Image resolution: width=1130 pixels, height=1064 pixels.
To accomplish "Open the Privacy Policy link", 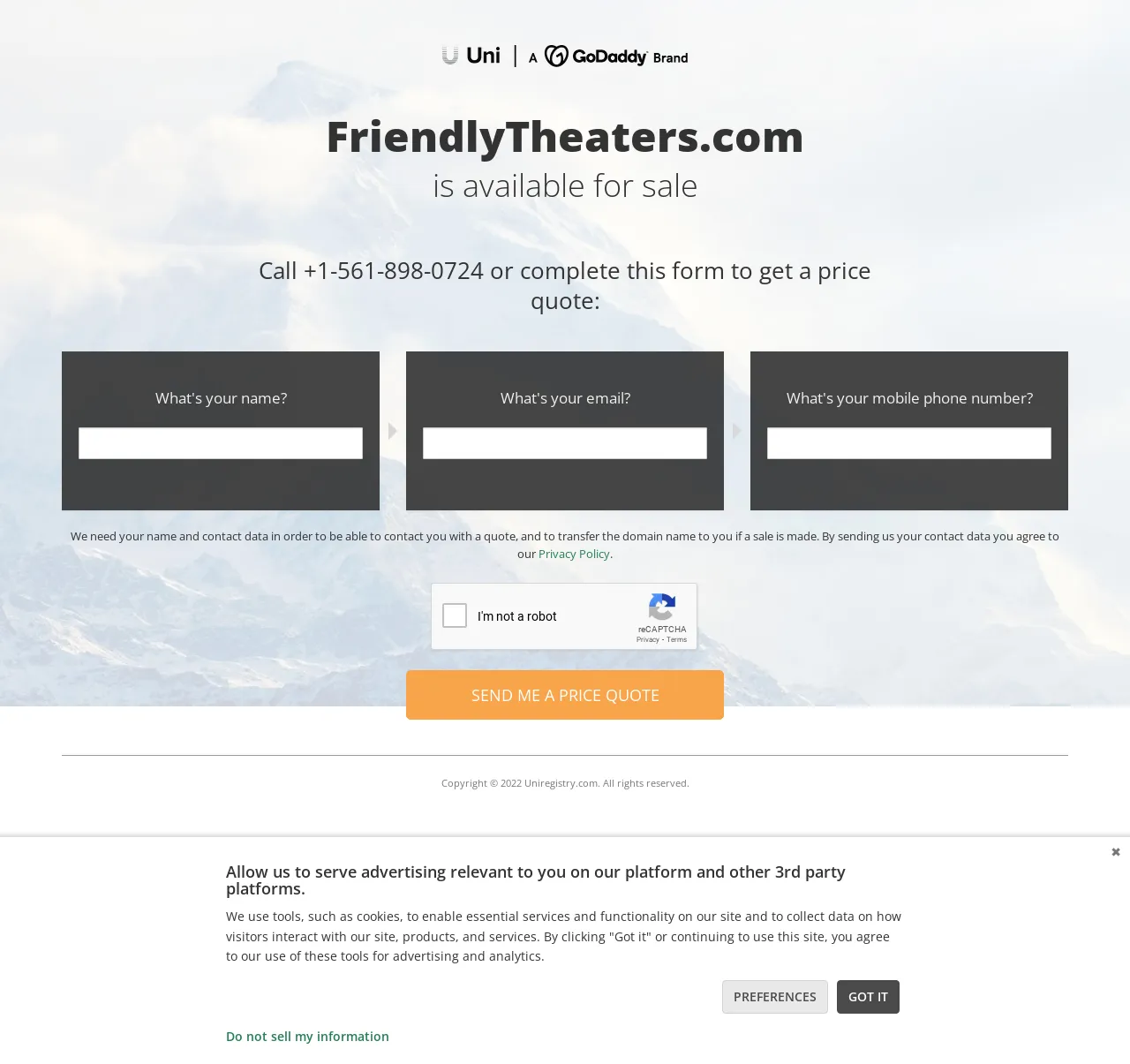I will [574, 554].
